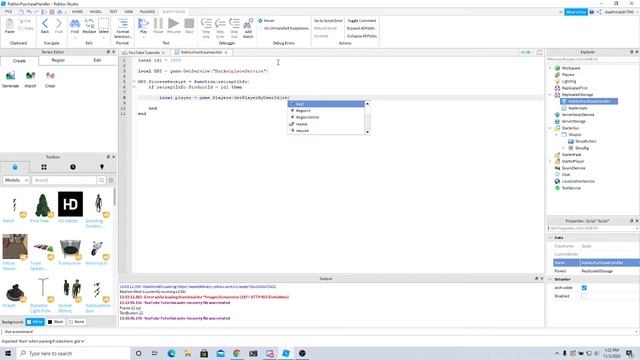Collapse the ReplicatedStorage tree node
640x360 pixels.
pos(550,95)
